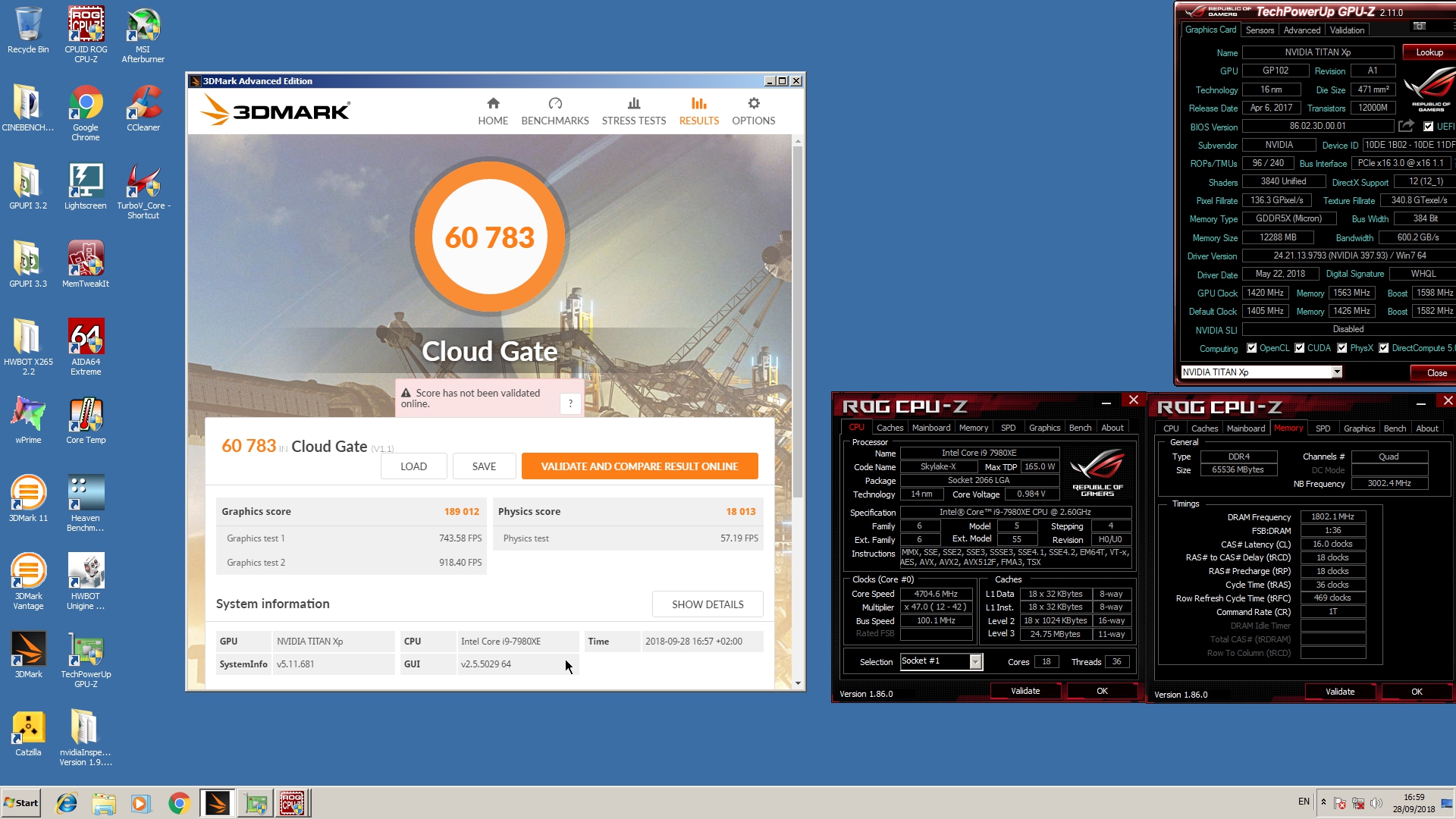Launch MemTweakIt desktop shortcut
Image resolution: width=1456 pixels, height=819 pixels.
tap(86, 264)
